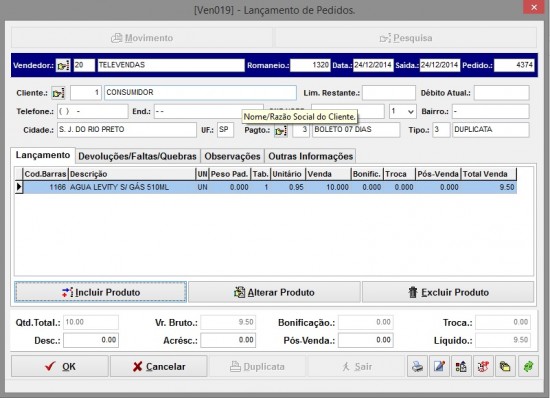Click the Lim. Restante field
This screenshot has width=550, height=398.
(389, 93)
